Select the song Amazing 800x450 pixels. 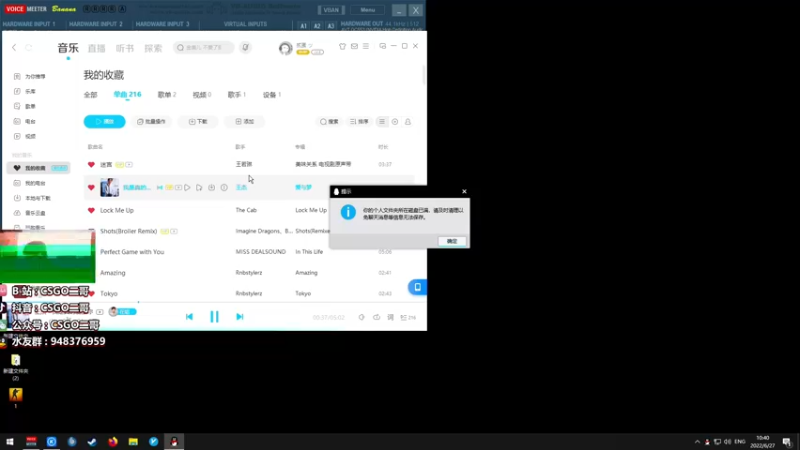point(113,272)
